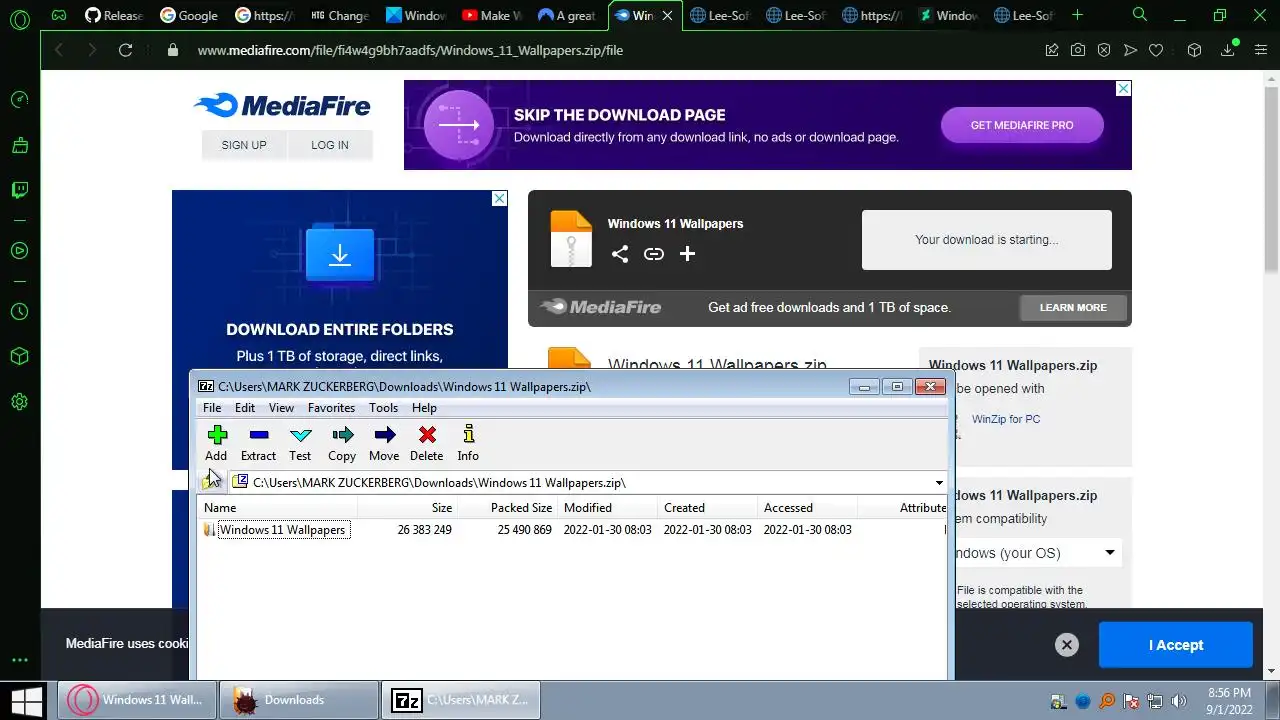Click the WinZip for PC link
This screenshot has width=1280, height=720.
point(1006,419)
